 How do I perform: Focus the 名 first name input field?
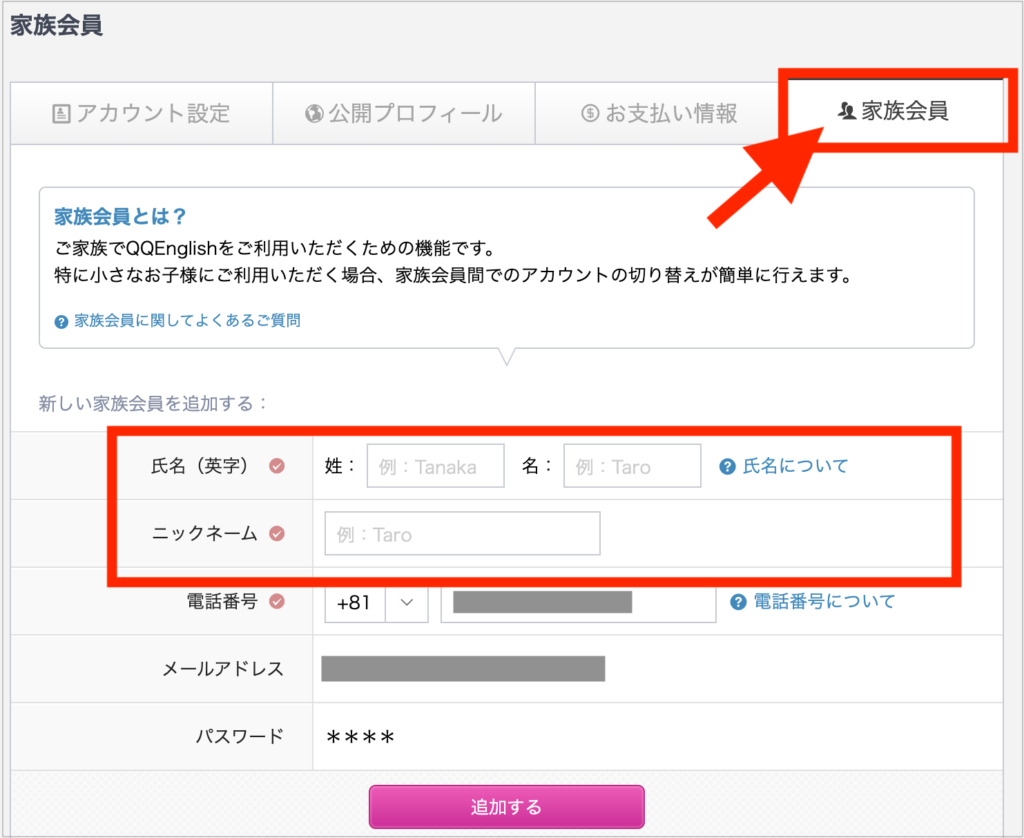coord(632,467)
